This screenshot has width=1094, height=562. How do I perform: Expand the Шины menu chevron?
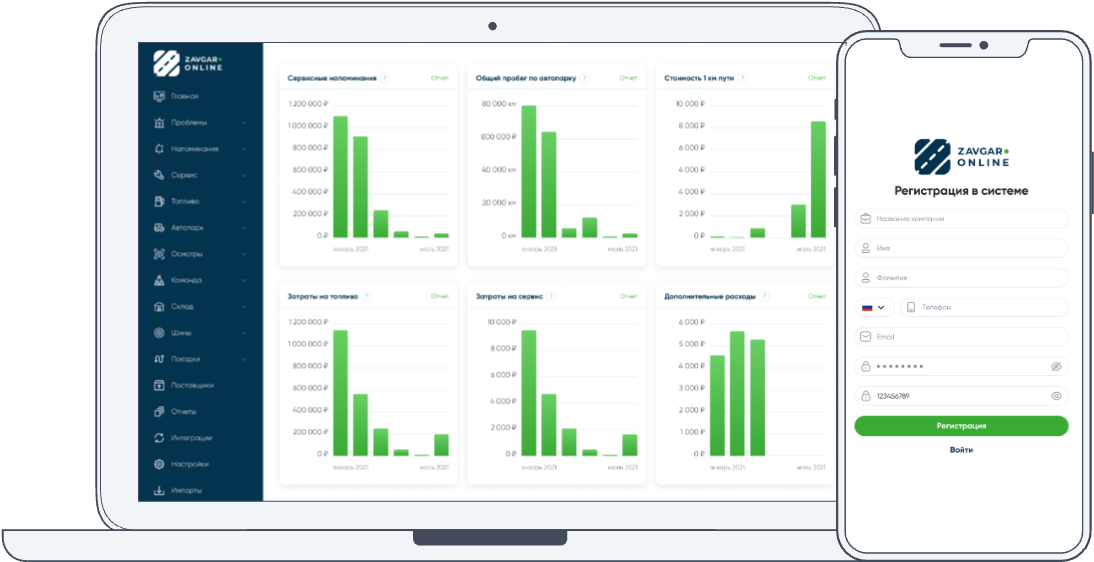pyautogui.click(x=244, y=333)
